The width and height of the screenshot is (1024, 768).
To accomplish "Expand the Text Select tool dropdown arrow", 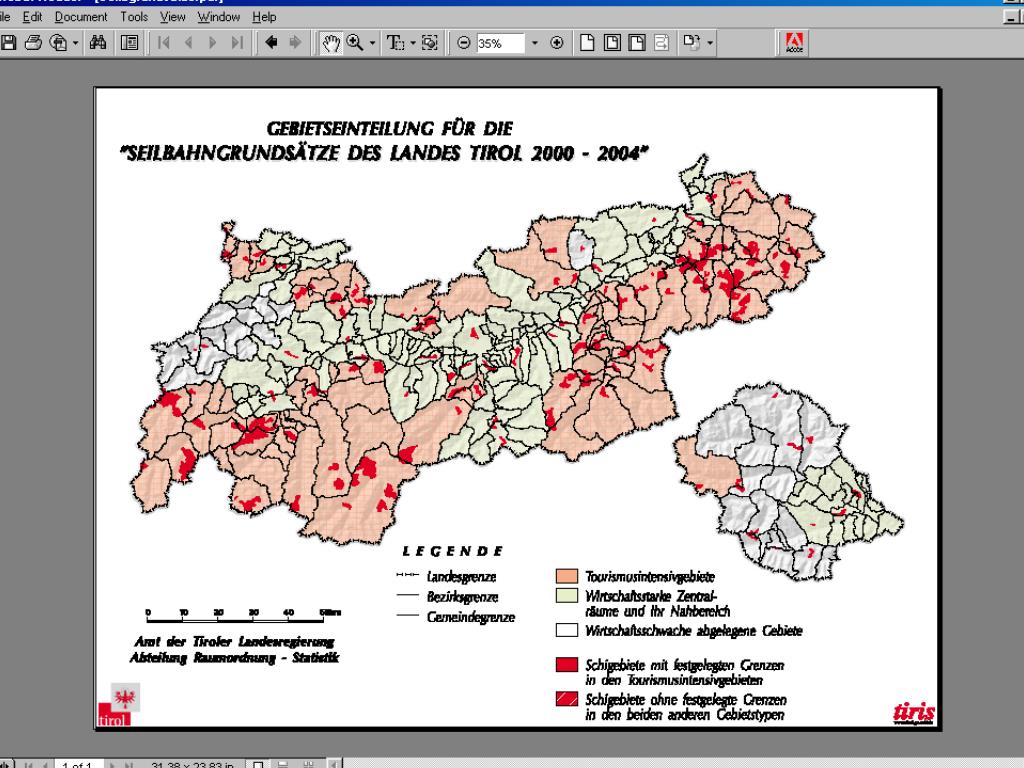I will point(413,44).
